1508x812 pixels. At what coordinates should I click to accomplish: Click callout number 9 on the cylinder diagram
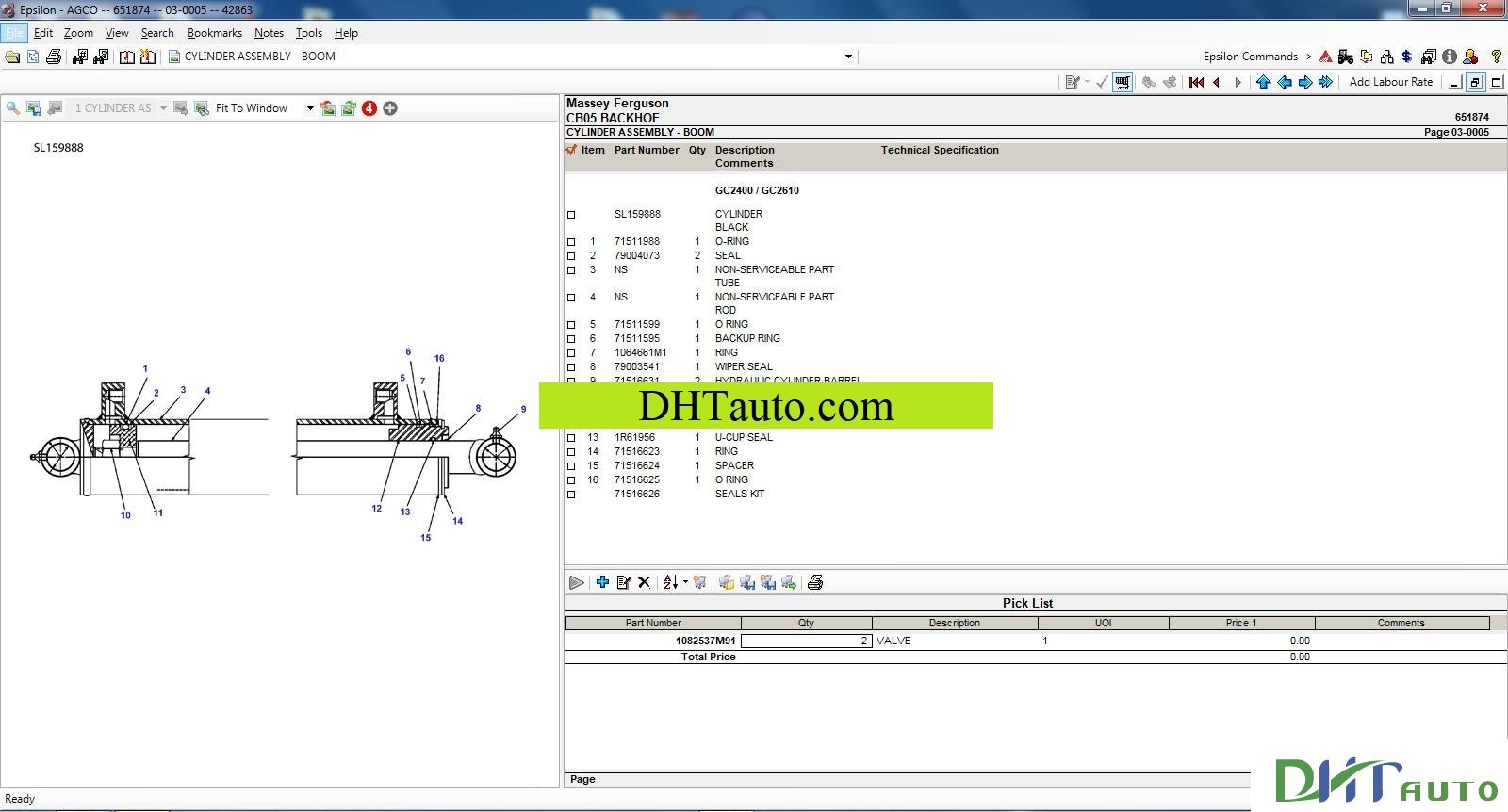523,410
